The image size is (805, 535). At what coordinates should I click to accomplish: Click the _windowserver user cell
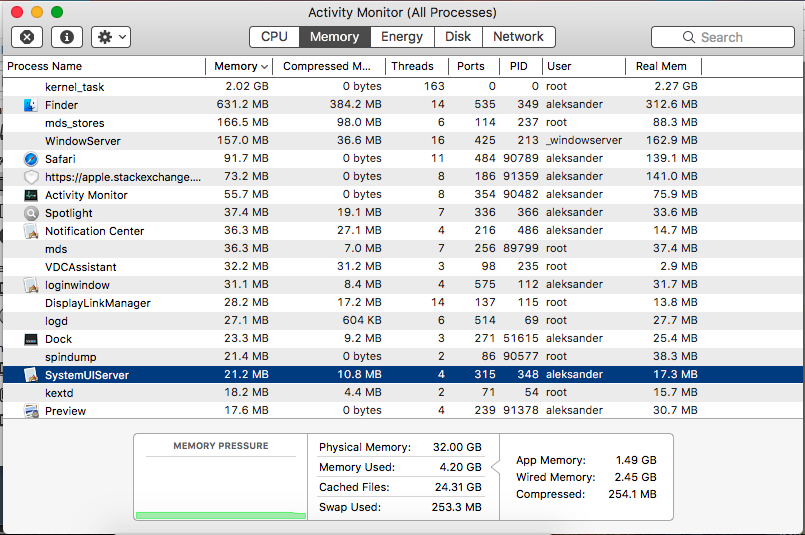(584, 140)
